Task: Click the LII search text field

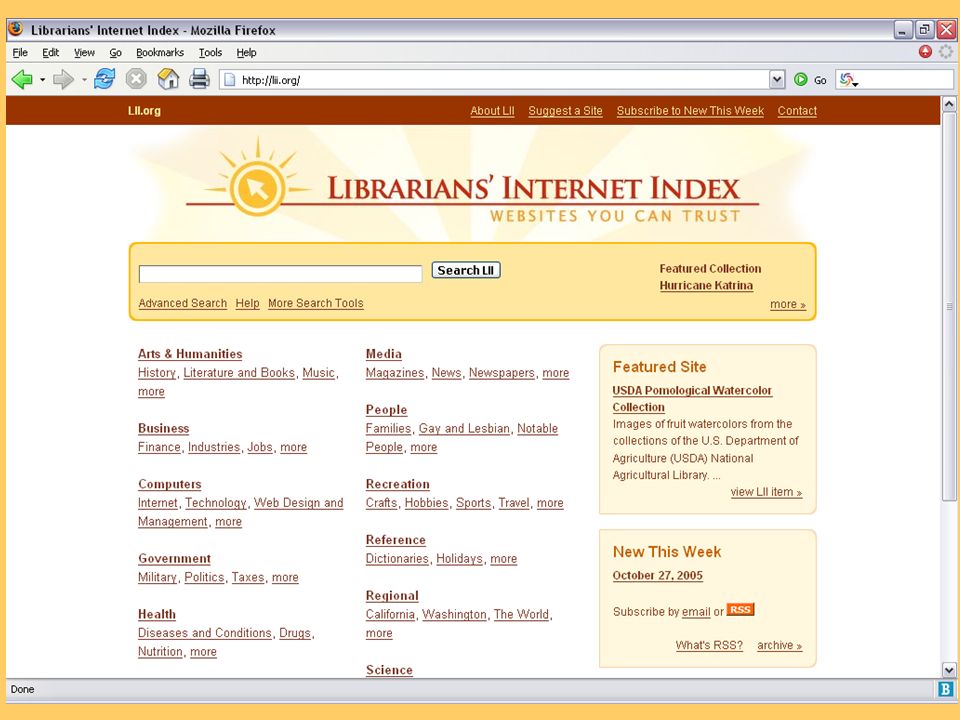Action: (x=280, y=274)
